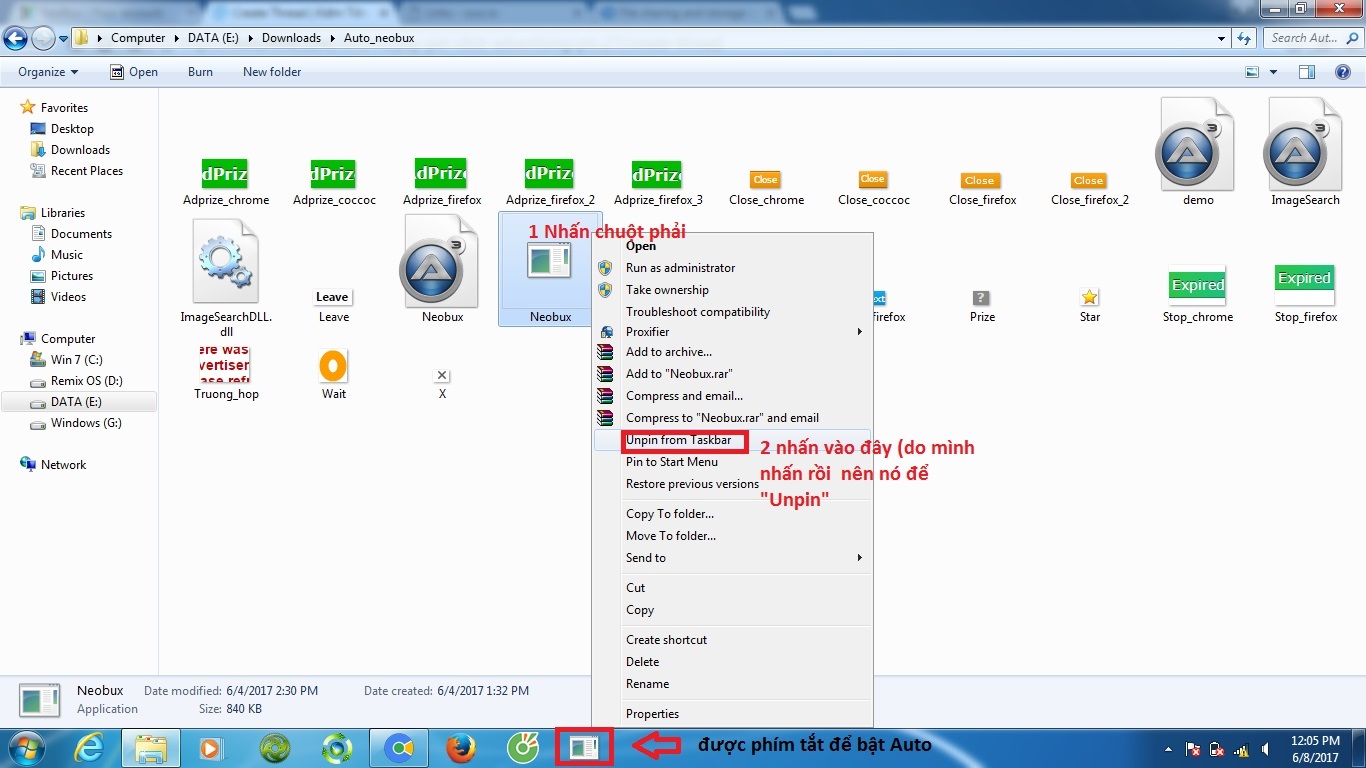Image resolution: width=1366 pixels, height=768 pixels.
Task: Click the Downloads breadcrumb segment
Action: (291, 38)
